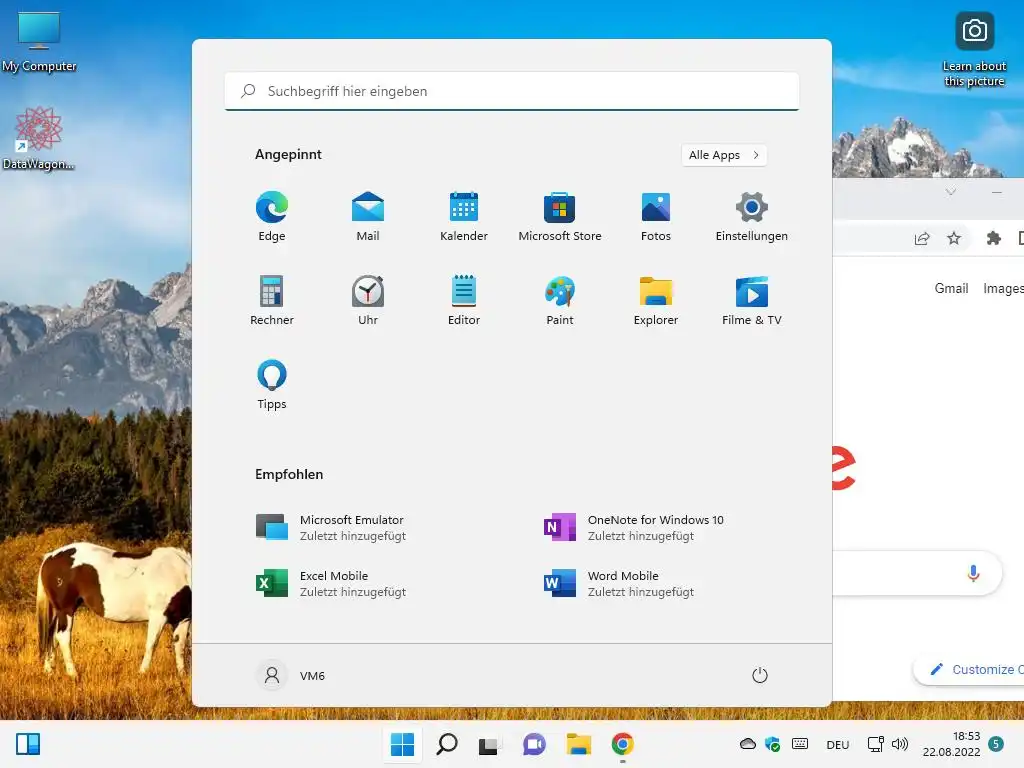This screenshot has height=768, width=1024.
Task: Focus the Suchbegriff hier eingeben search box
Action: 512,91
